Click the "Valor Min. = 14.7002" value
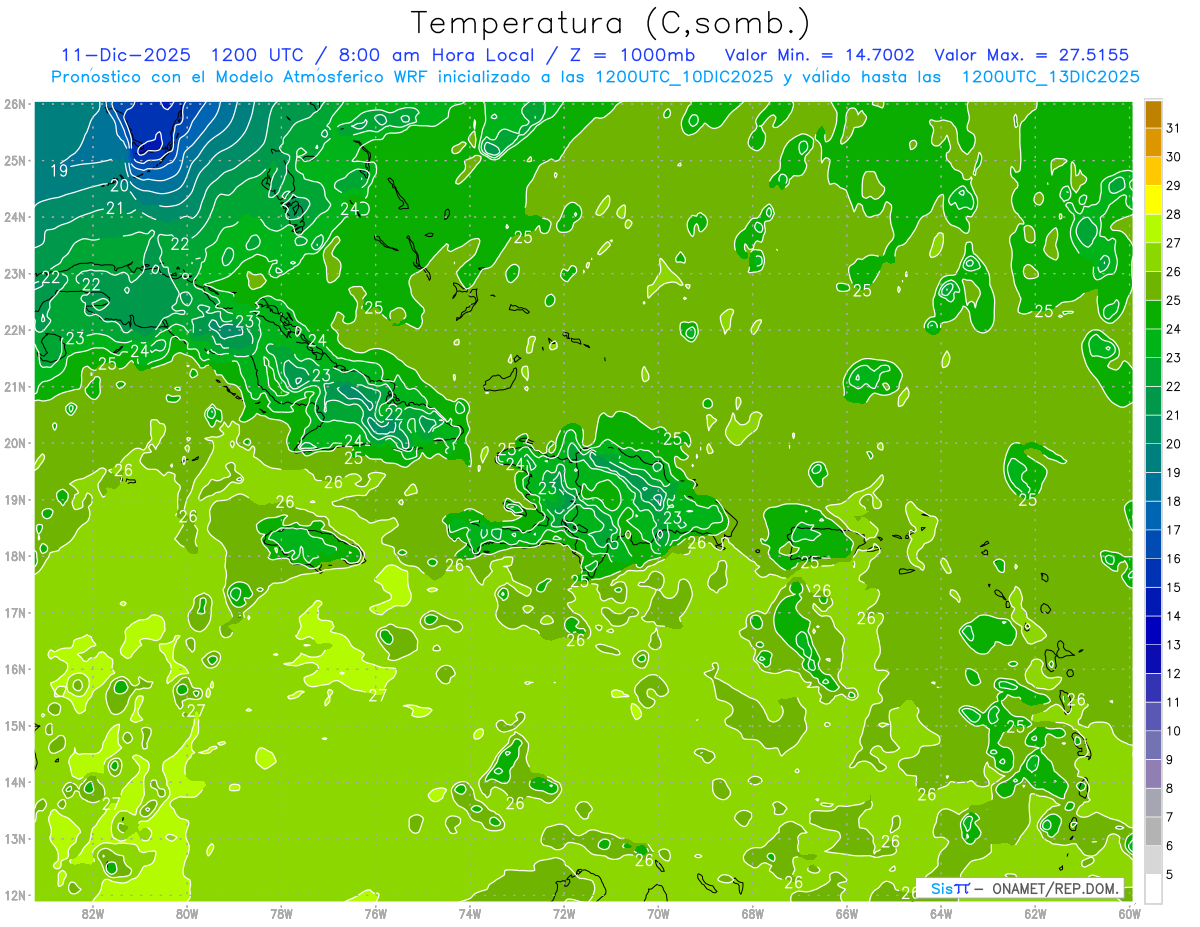 (820, 55)
